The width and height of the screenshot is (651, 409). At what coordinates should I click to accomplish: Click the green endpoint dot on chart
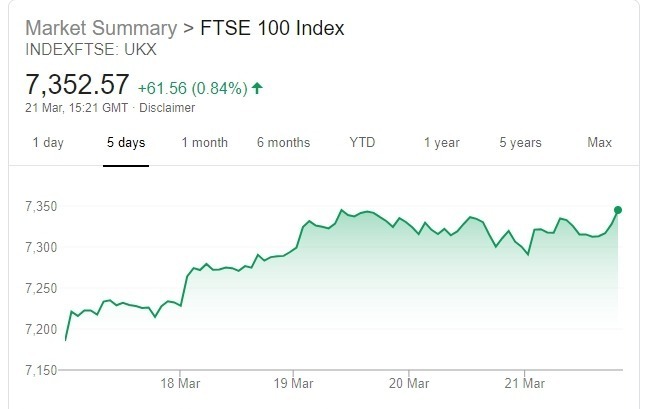click(x=618, y=210)
